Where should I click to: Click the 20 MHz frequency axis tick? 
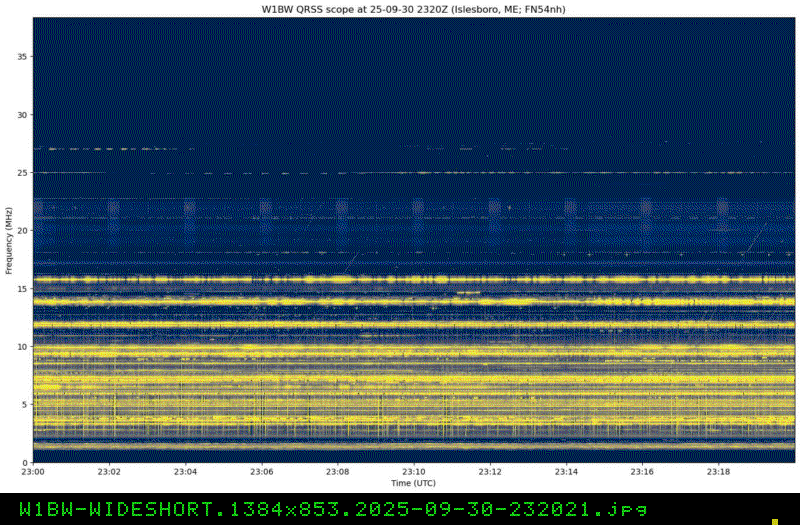pos(22,231)
